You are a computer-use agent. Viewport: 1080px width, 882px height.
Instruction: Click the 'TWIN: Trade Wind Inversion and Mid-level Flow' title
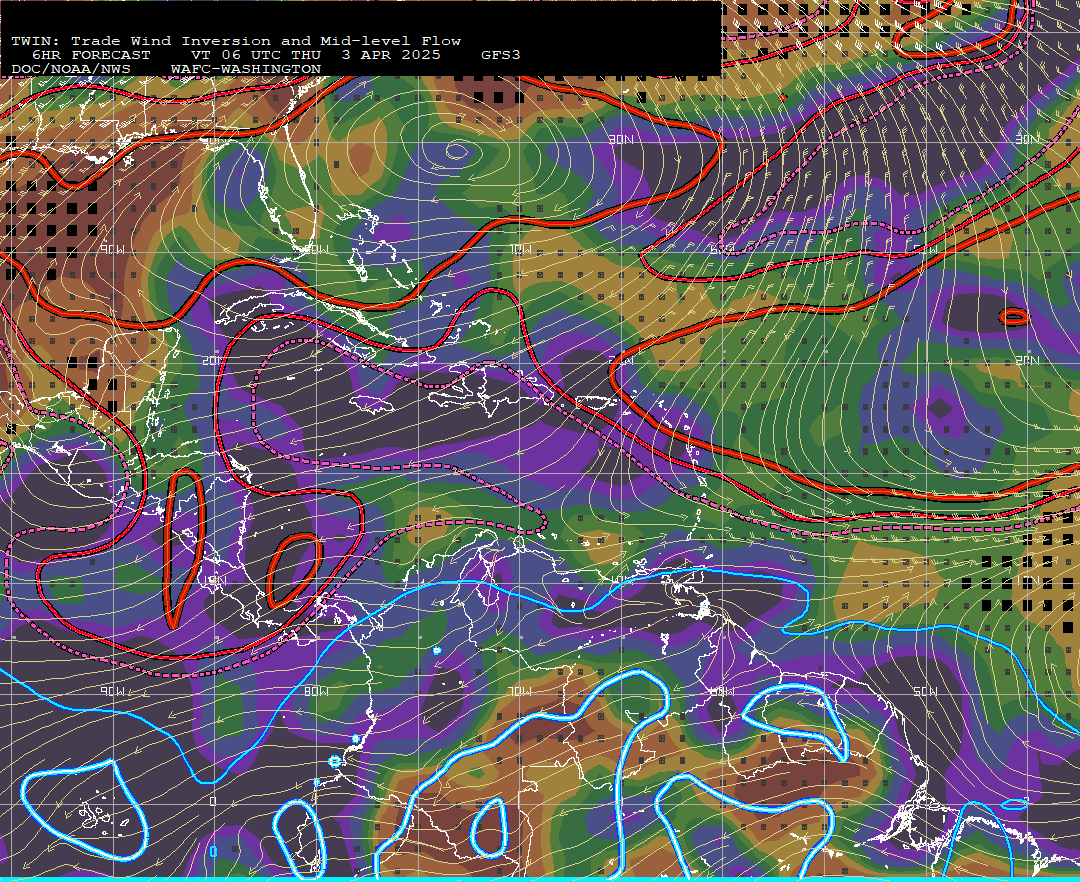tap(236, 41)
